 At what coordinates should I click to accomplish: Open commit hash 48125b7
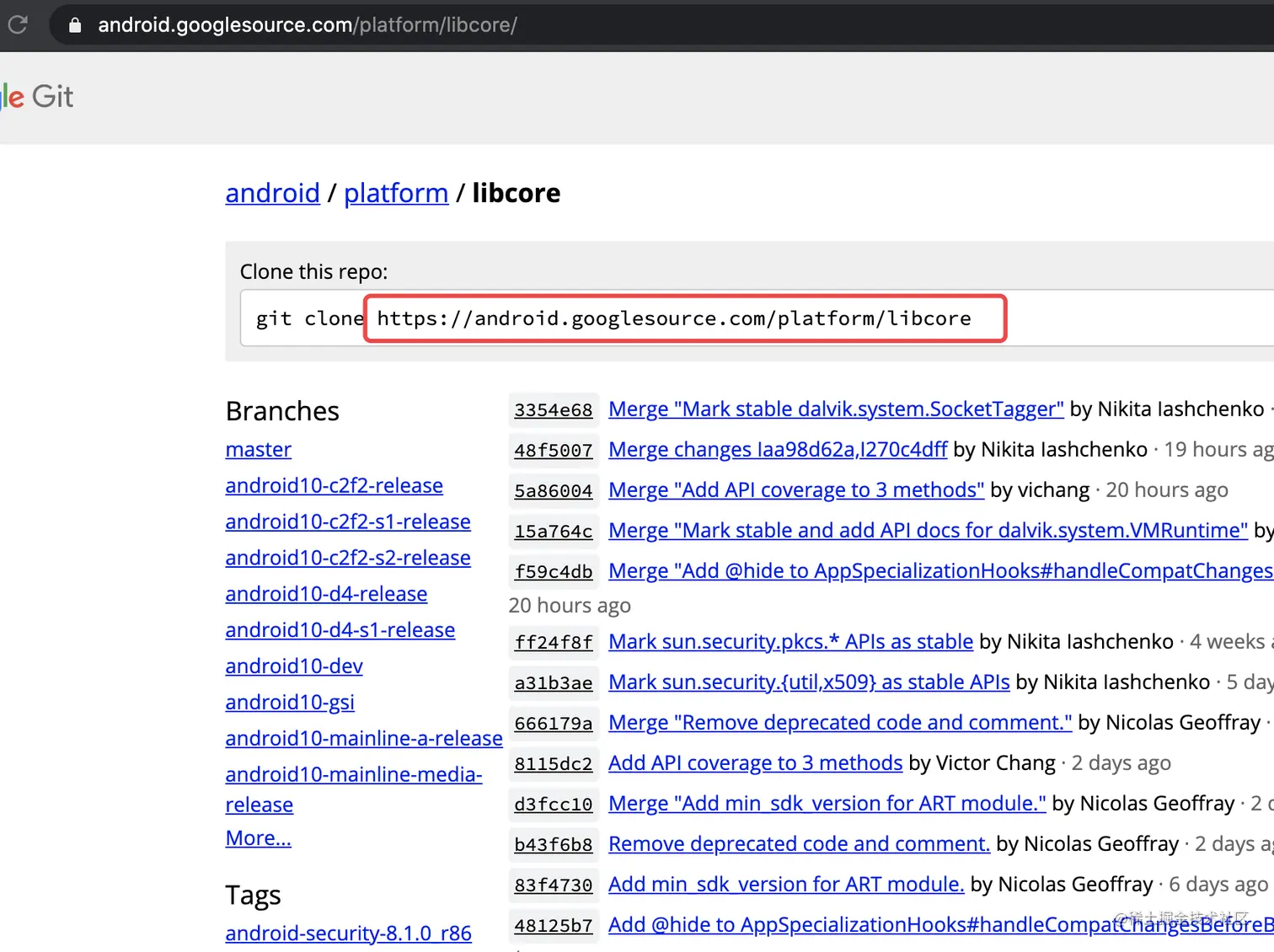pos(554,926)
